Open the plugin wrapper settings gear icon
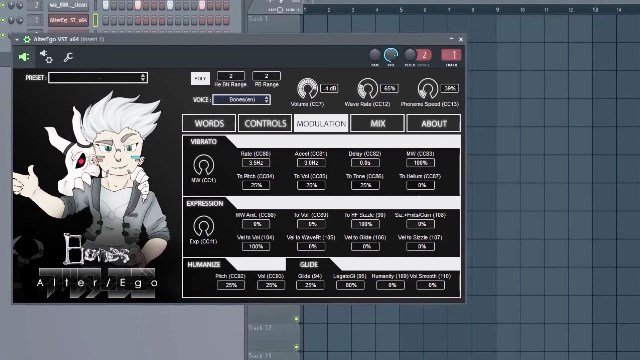This screenshot has width=640, height=360. pyautogui.click(x=46, y=57)
